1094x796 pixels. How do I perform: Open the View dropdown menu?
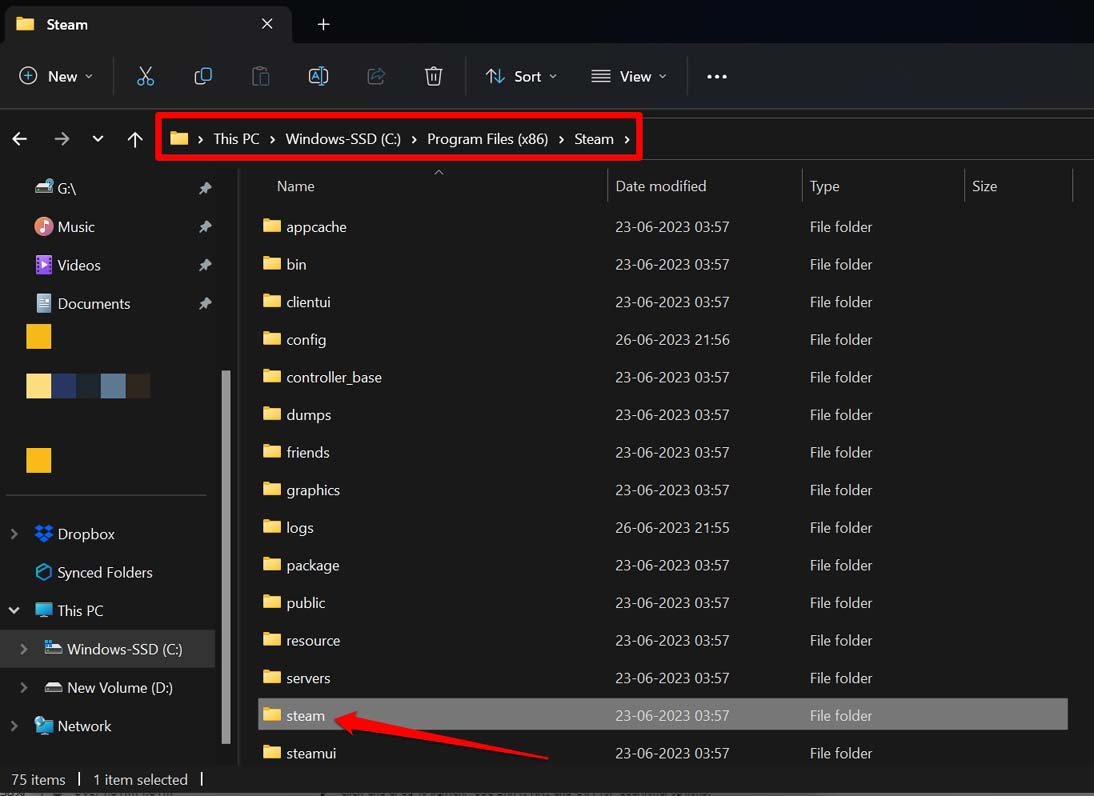[629, 76]
